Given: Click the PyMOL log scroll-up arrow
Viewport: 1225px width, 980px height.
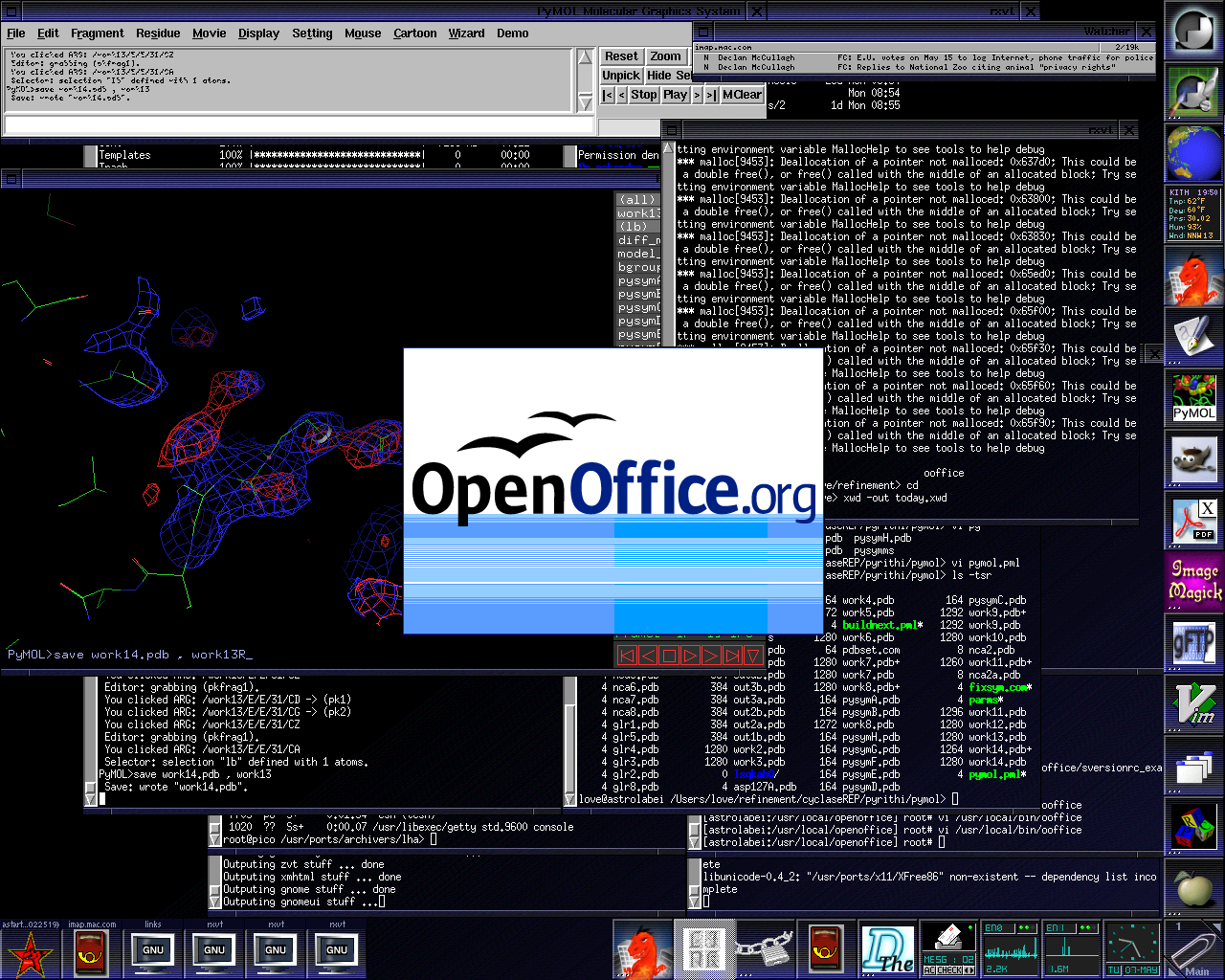Looking at the screenshot, I should tap(586, 57).
